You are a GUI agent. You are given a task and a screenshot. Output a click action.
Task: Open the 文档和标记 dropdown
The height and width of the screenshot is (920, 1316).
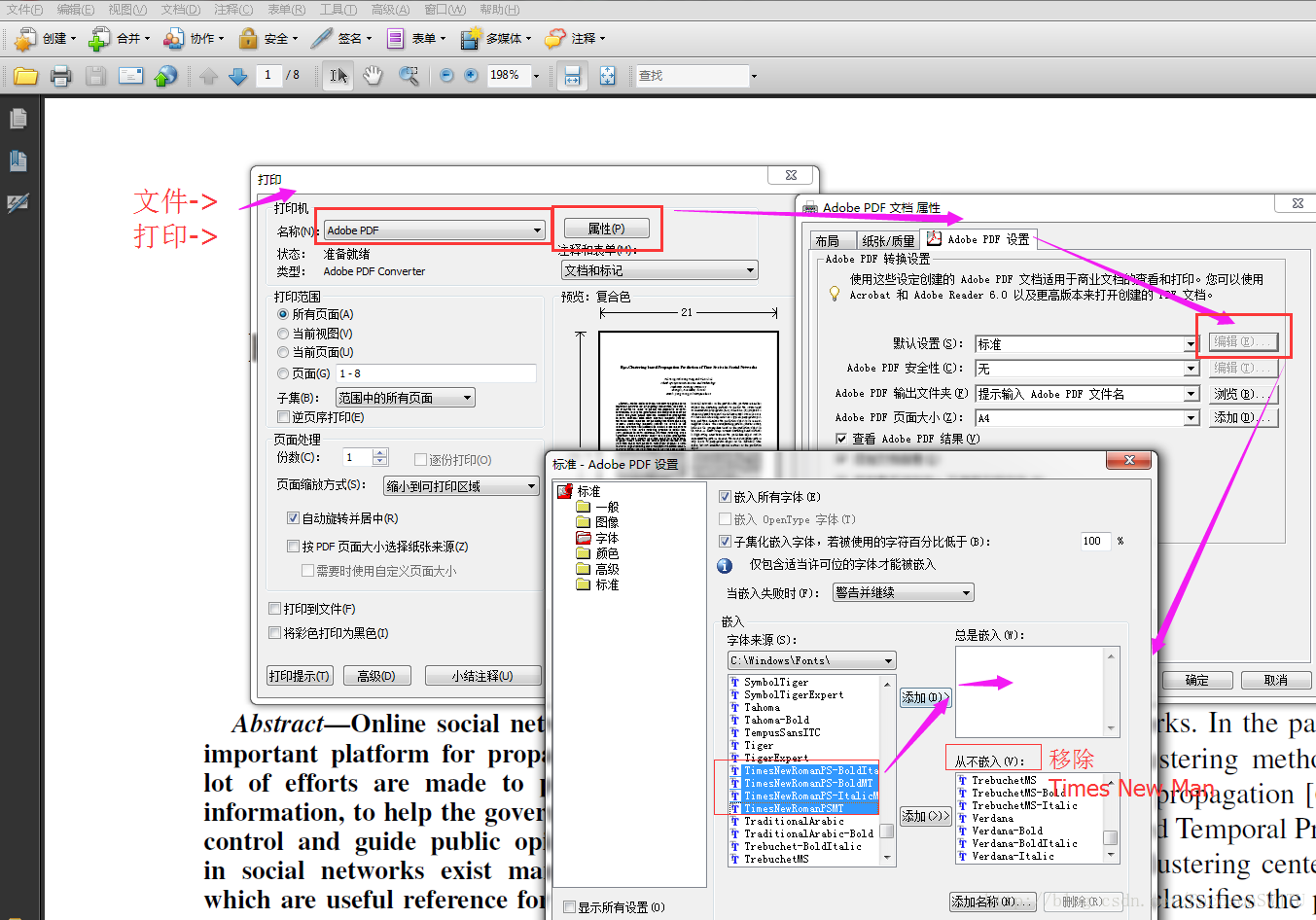[659, 270]
